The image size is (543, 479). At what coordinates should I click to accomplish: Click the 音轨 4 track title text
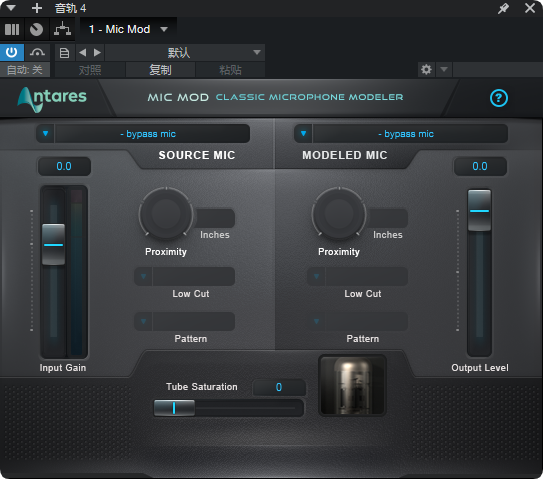point(70,8)
